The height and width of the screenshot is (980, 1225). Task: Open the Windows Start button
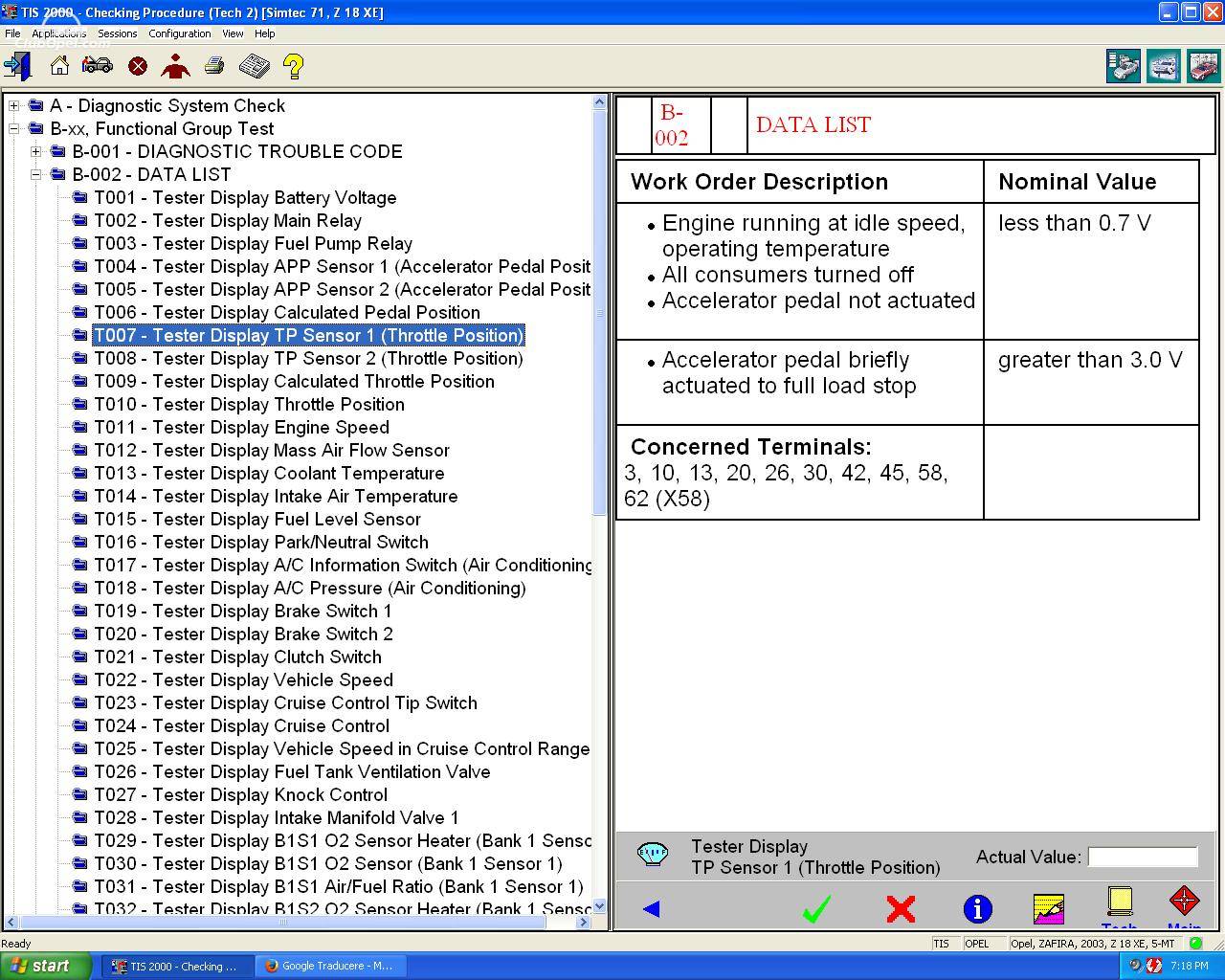(46, 966)
